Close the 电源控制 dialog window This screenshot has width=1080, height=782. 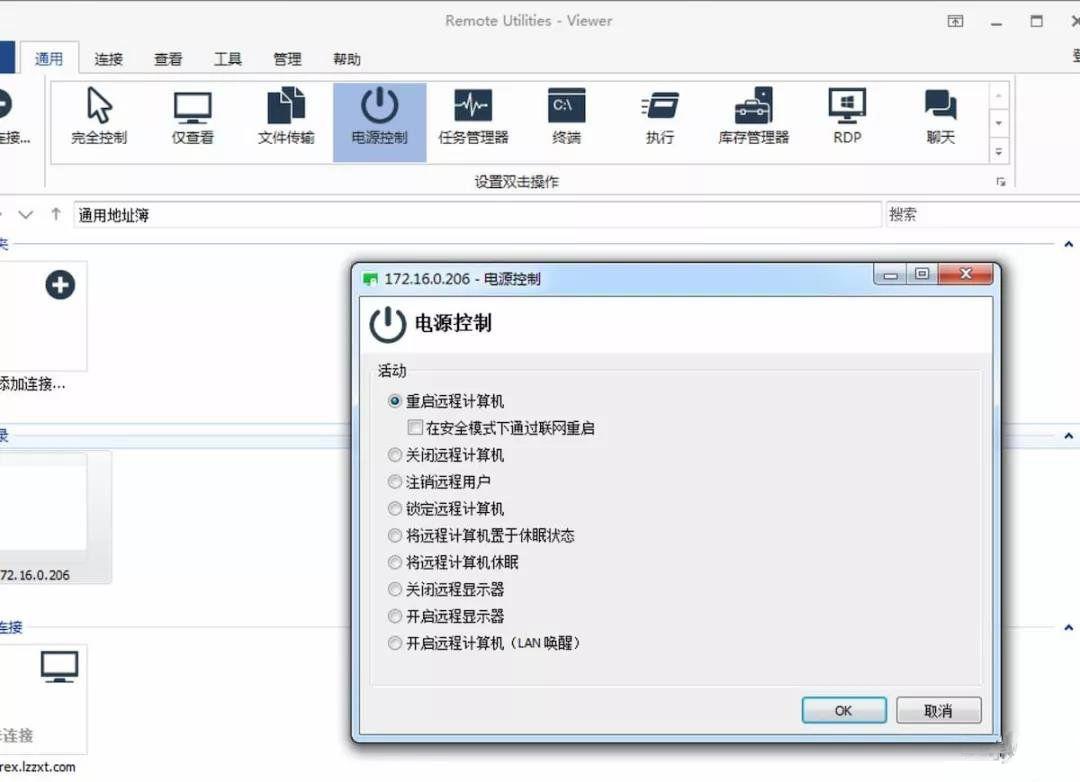tap(966, 274)
